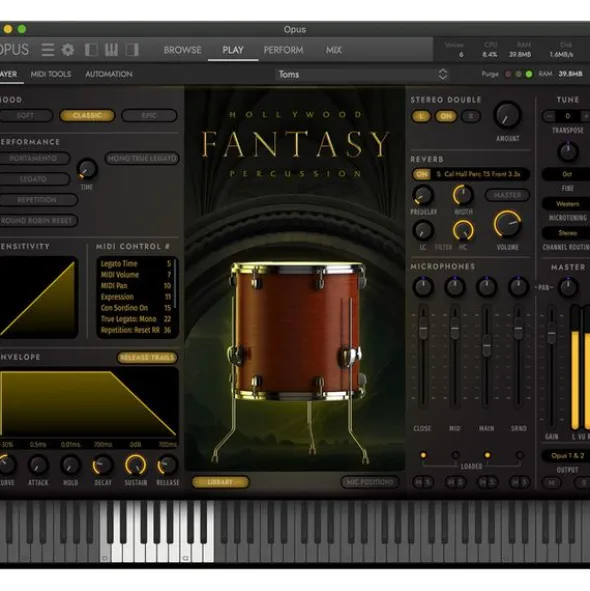Switch to the Play tab
Screen dimensions: 590x591
point(233,50)
